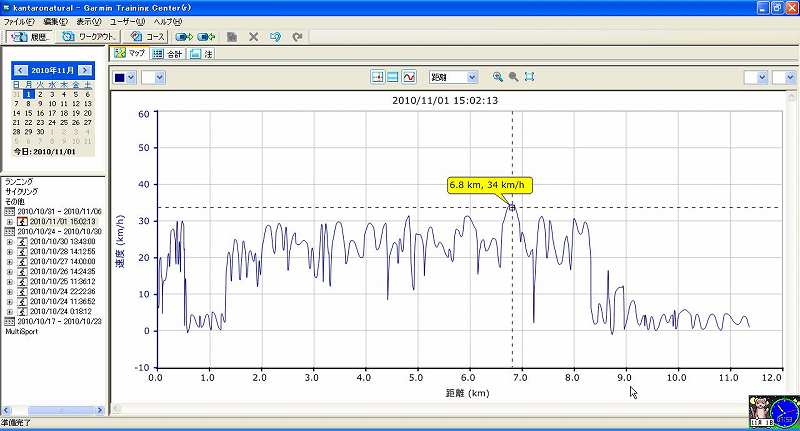Open the far right graph dropdown

[x=784, y=78]
